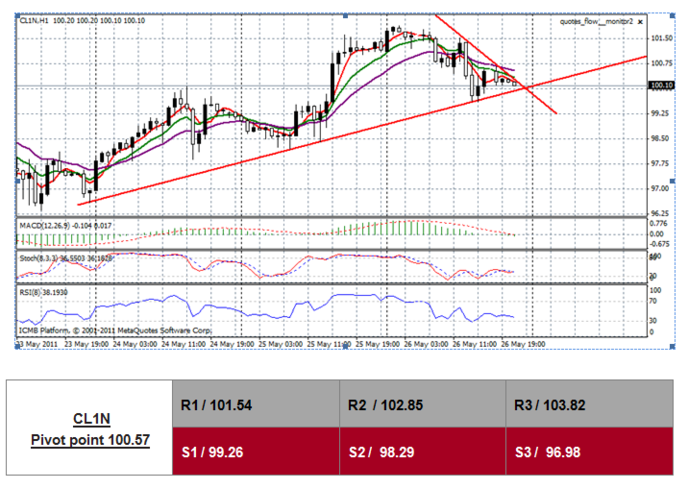Click the 101.50 price axis label
The image size is (688, 489).
point(661,38)
